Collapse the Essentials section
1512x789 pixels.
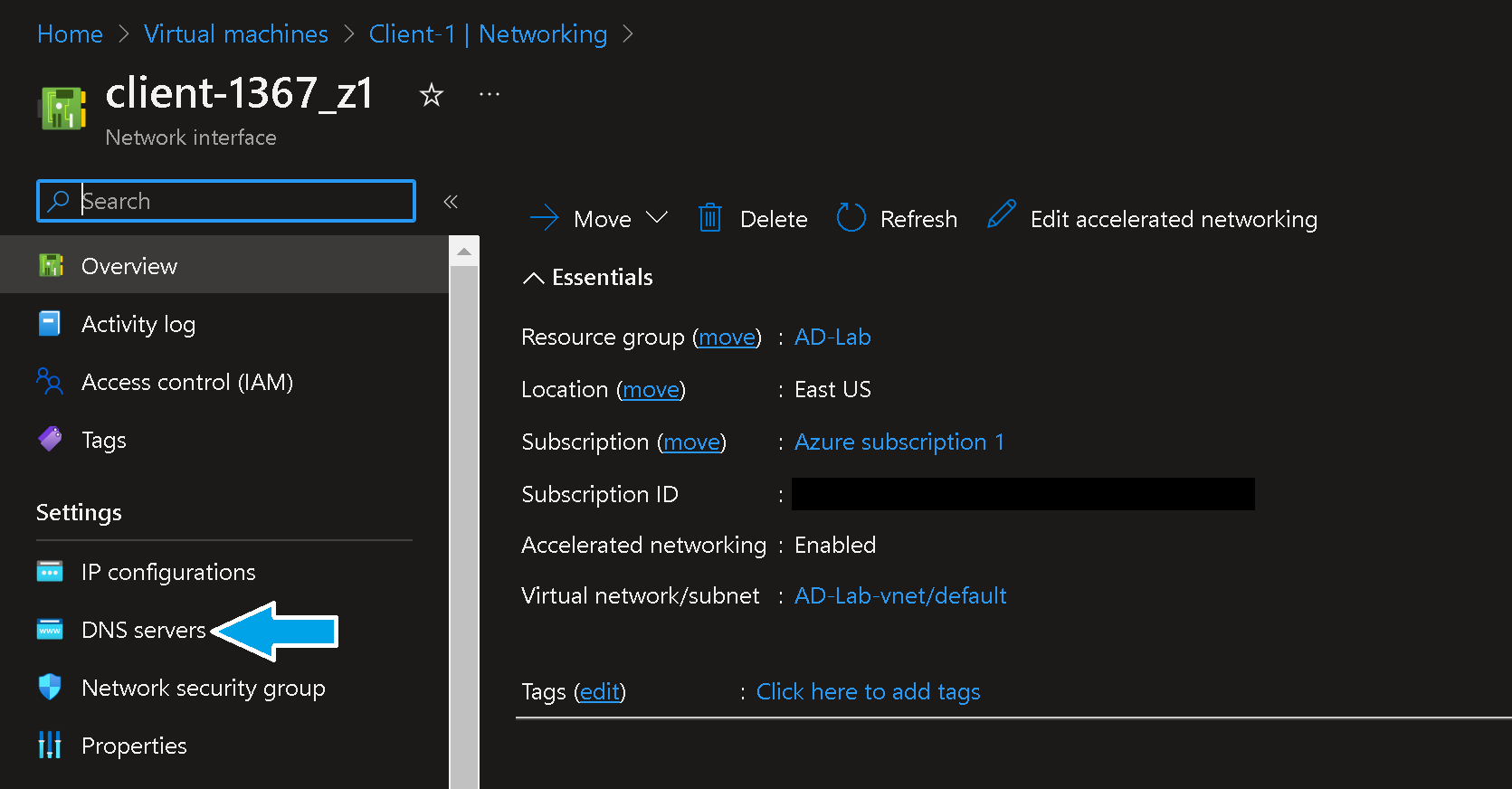[x=534, y=278]
